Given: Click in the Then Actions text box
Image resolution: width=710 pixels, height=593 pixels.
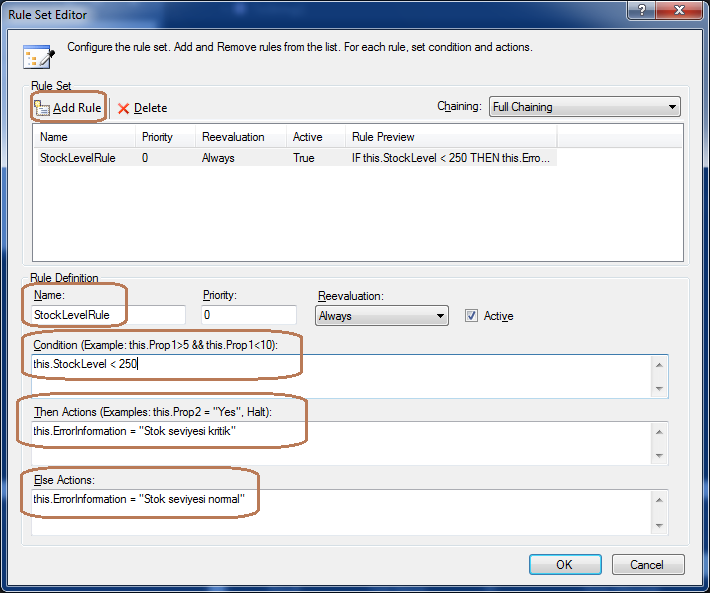Looking at the screenshot, I should [x=340, y=442].
